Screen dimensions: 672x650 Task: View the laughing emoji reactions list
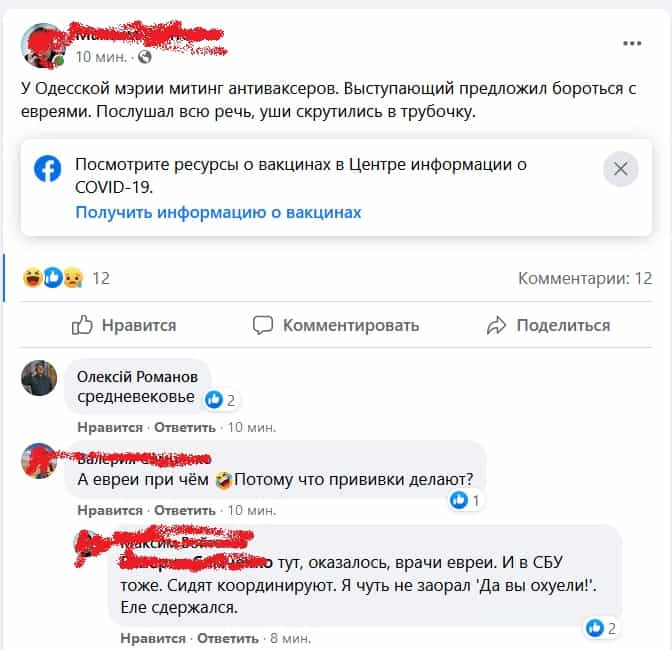(33, 277)
